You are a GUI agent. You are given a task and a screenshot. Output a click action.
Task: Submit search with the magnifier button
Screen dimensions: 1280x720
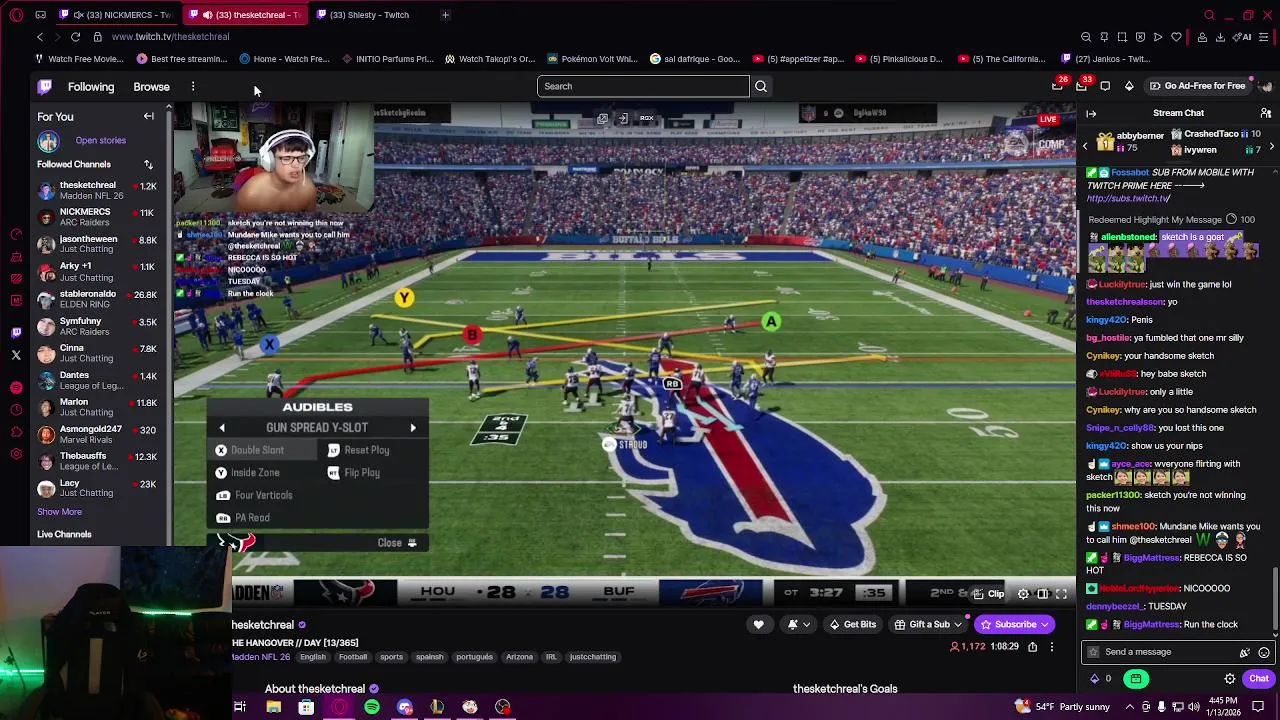(761, 86)
